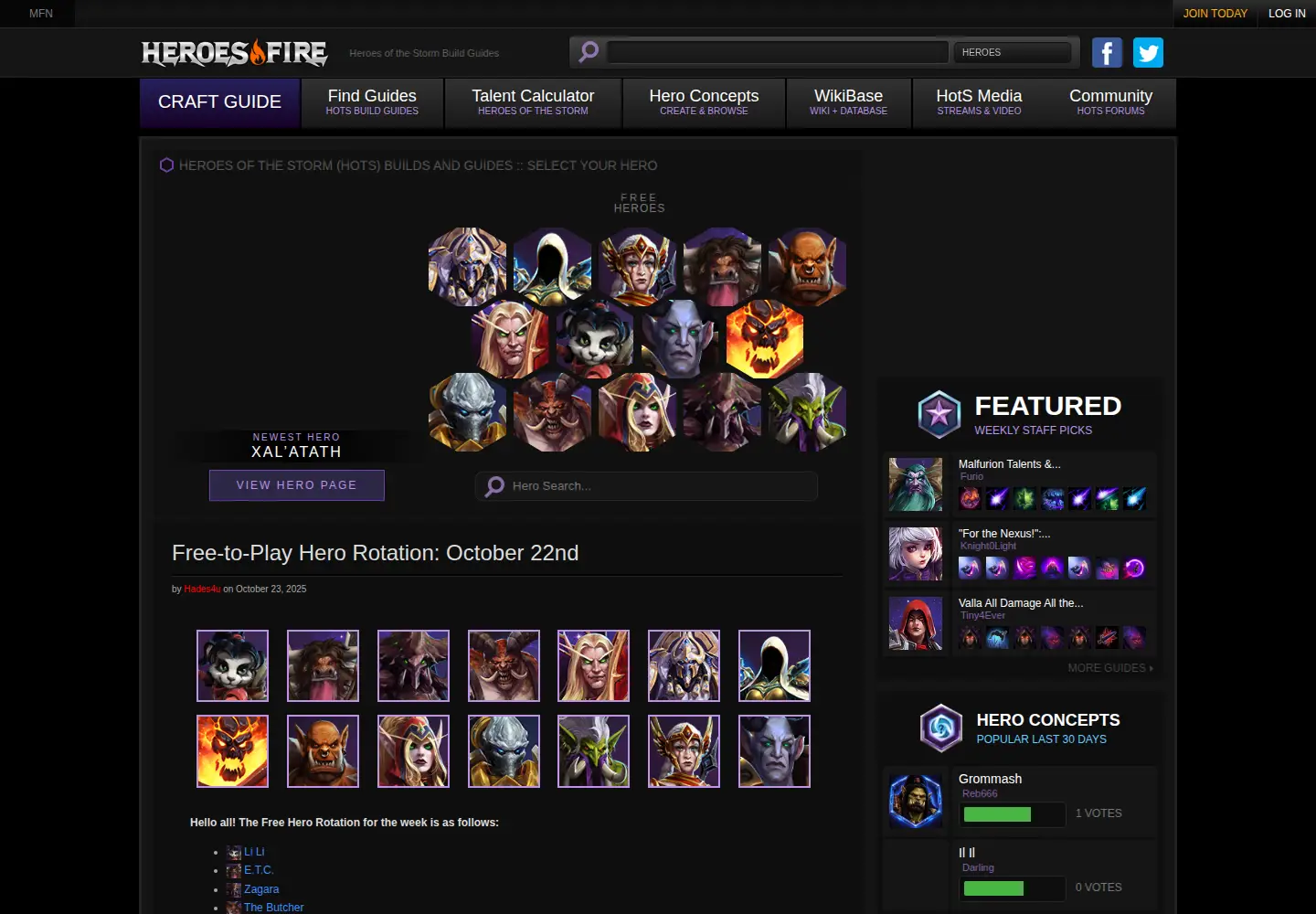This screenshot has width=1316, height=914.
Task: Open the Li Li portrait in the rotation article
Action: click(x=232, y=665)
